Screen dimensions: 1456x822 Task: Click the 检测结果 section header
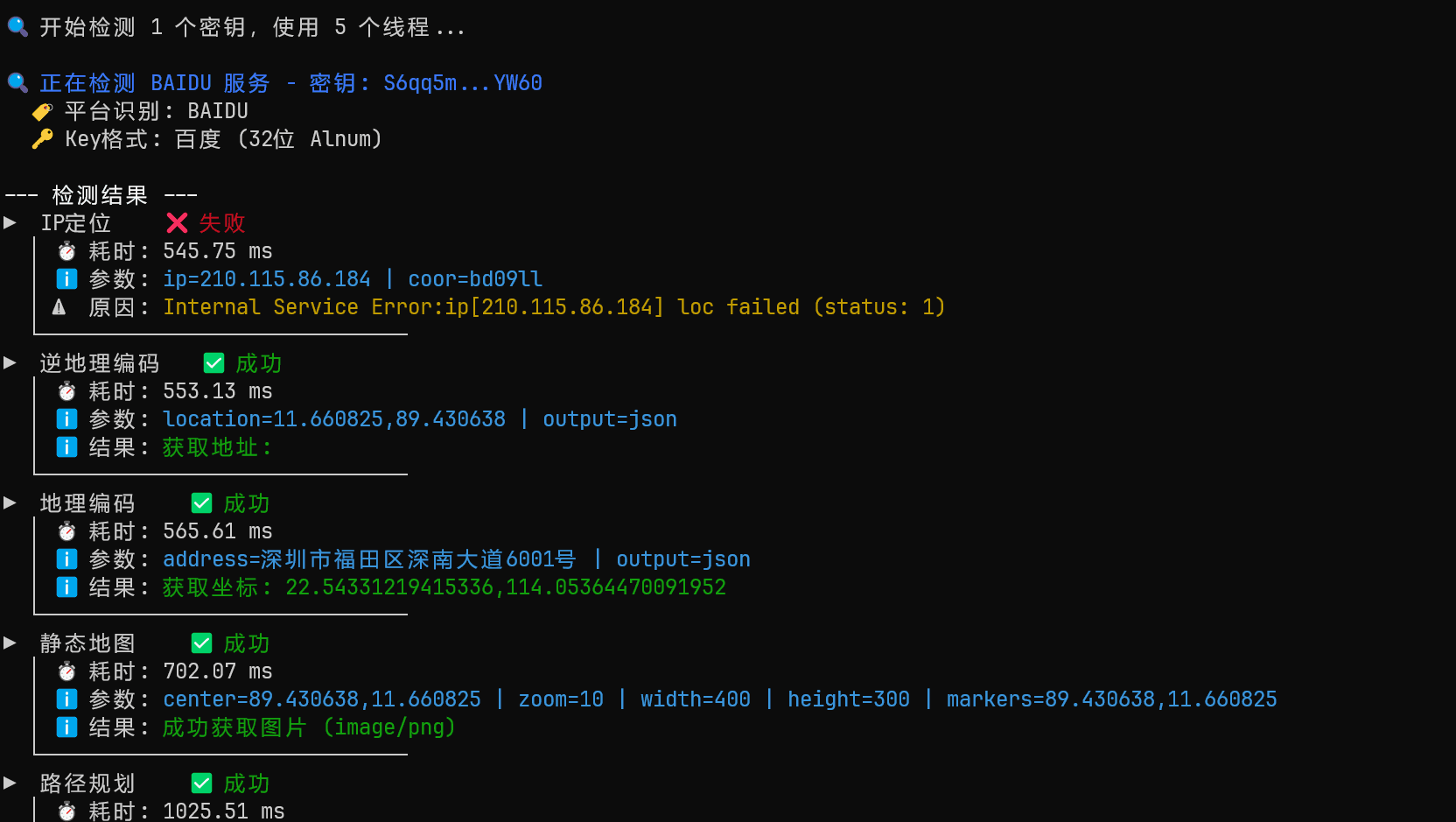[100, 195]
